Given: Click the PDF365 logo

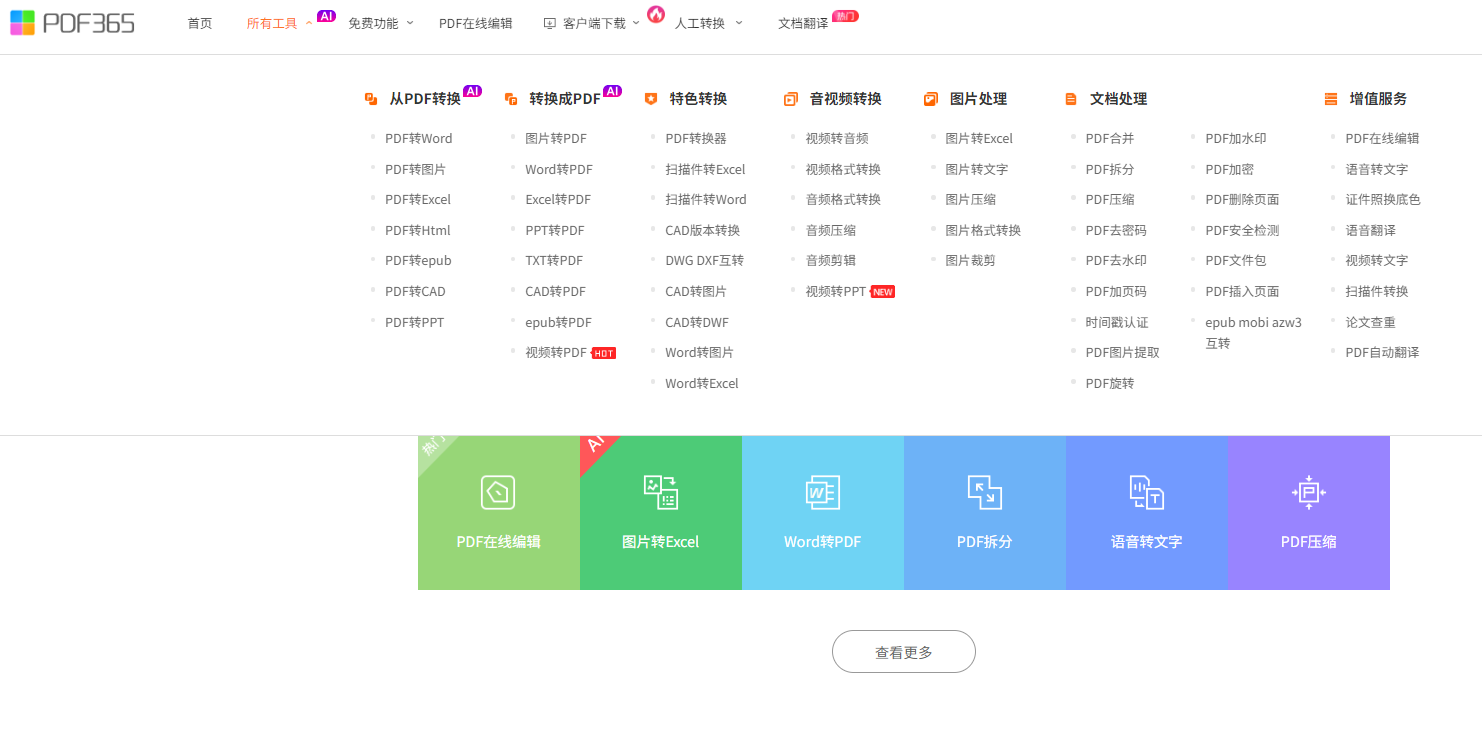Looking at the screenshot, I should [72, 23].
